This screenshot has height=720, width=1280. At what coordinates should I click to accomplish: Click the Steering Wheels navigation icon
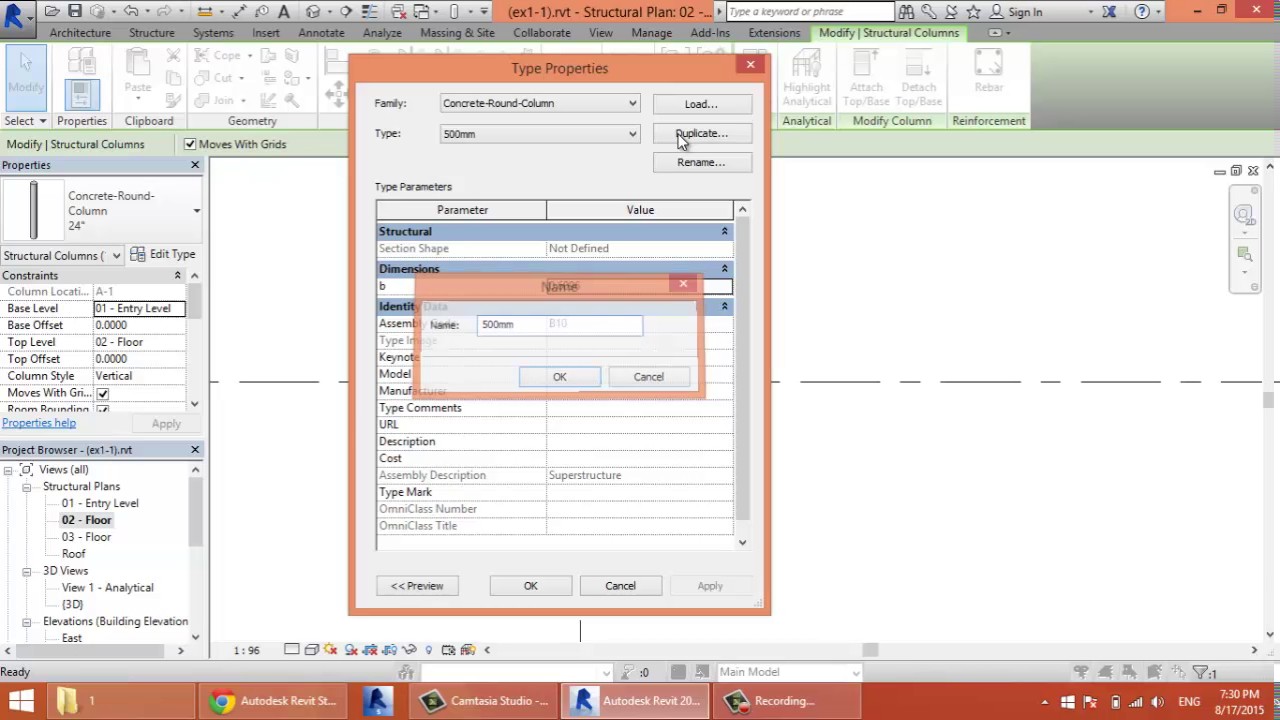(x=1243, y=215)
